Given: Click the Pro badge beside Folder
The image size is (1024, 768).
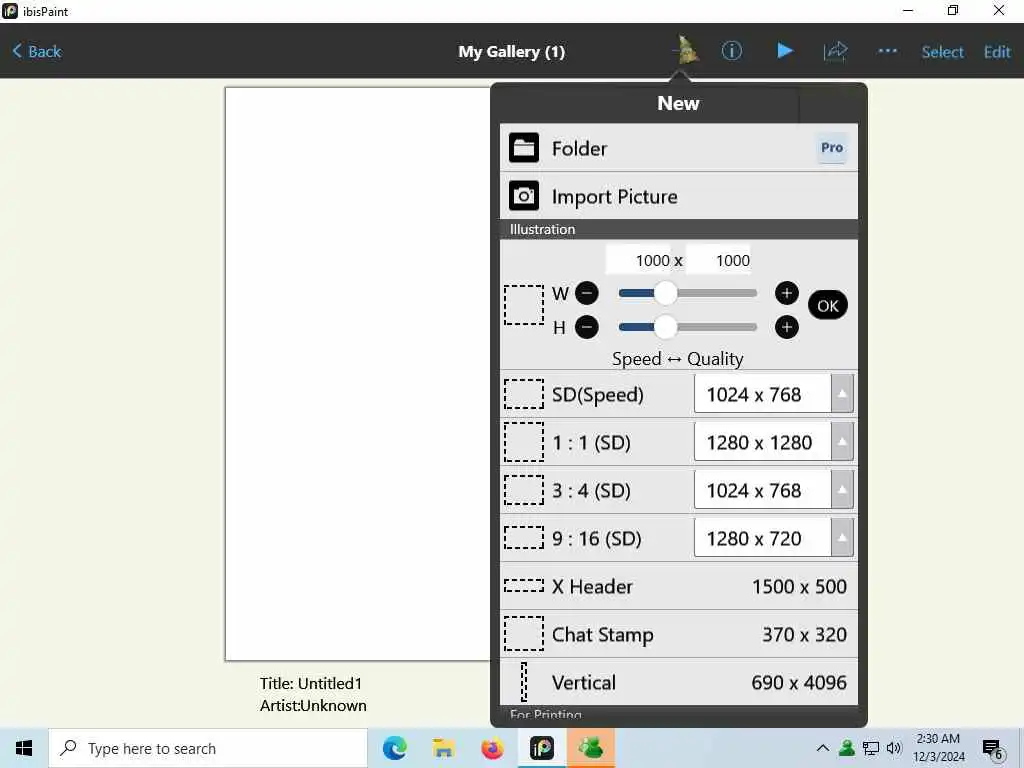Looking at the screenshot, I should click(832, 148).
